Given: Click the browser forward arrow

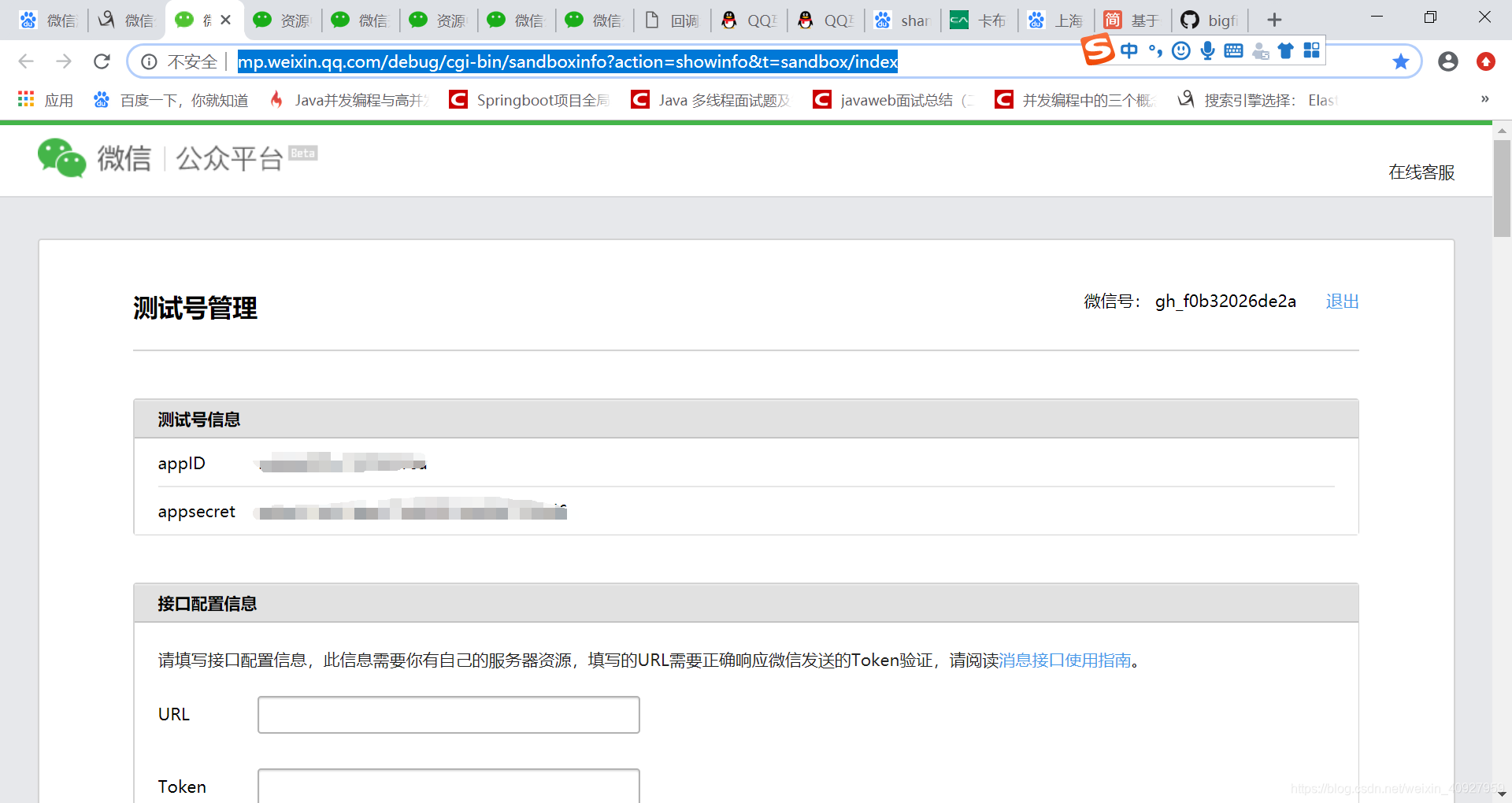Looking at the screenshot, I should click(x=64, y=61).
